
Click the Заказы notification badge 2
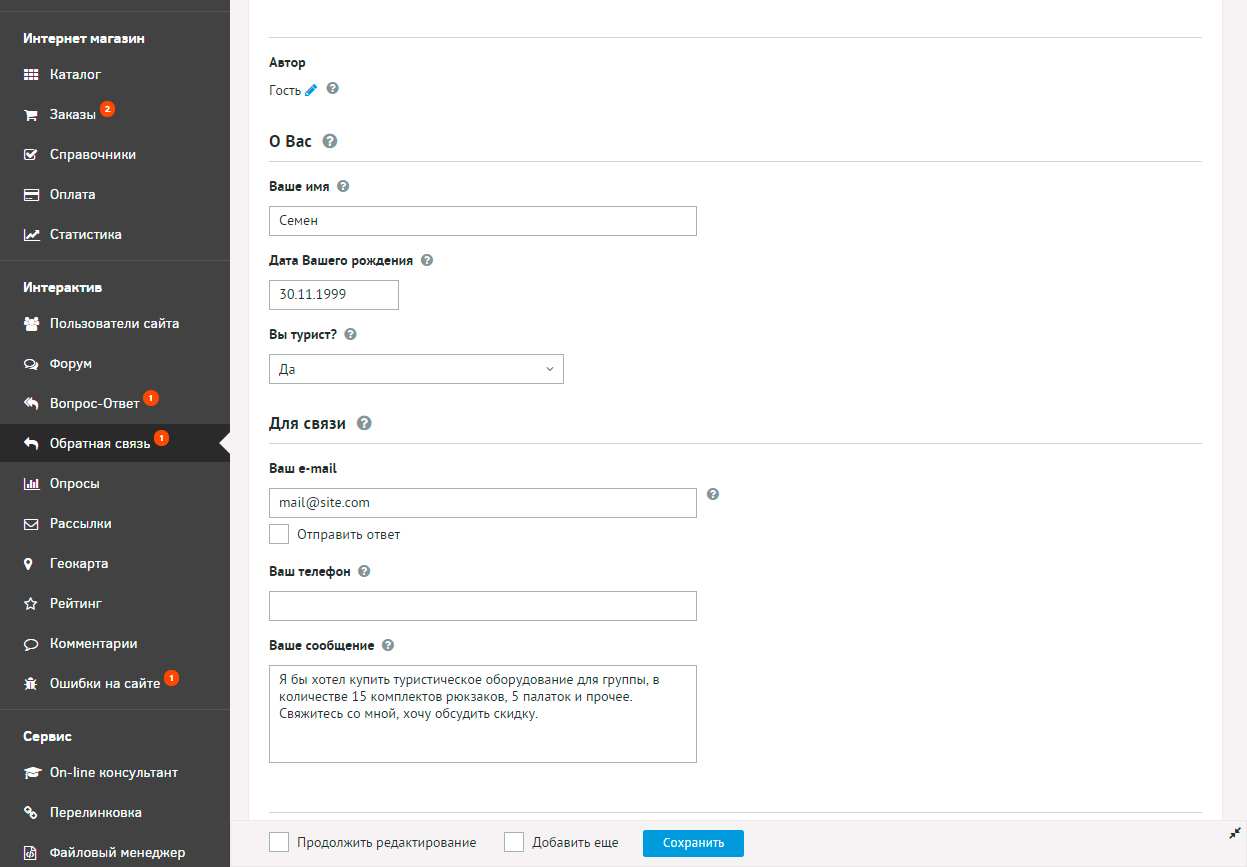point(107,108)
